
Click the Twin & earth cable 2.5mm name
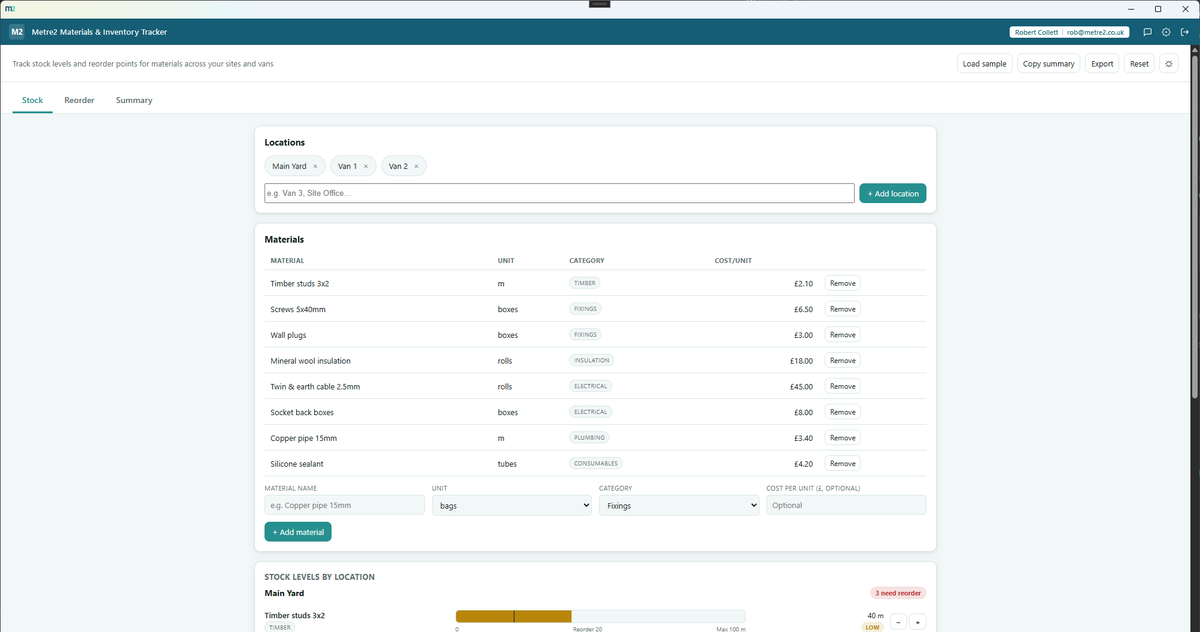pos(315,386)
